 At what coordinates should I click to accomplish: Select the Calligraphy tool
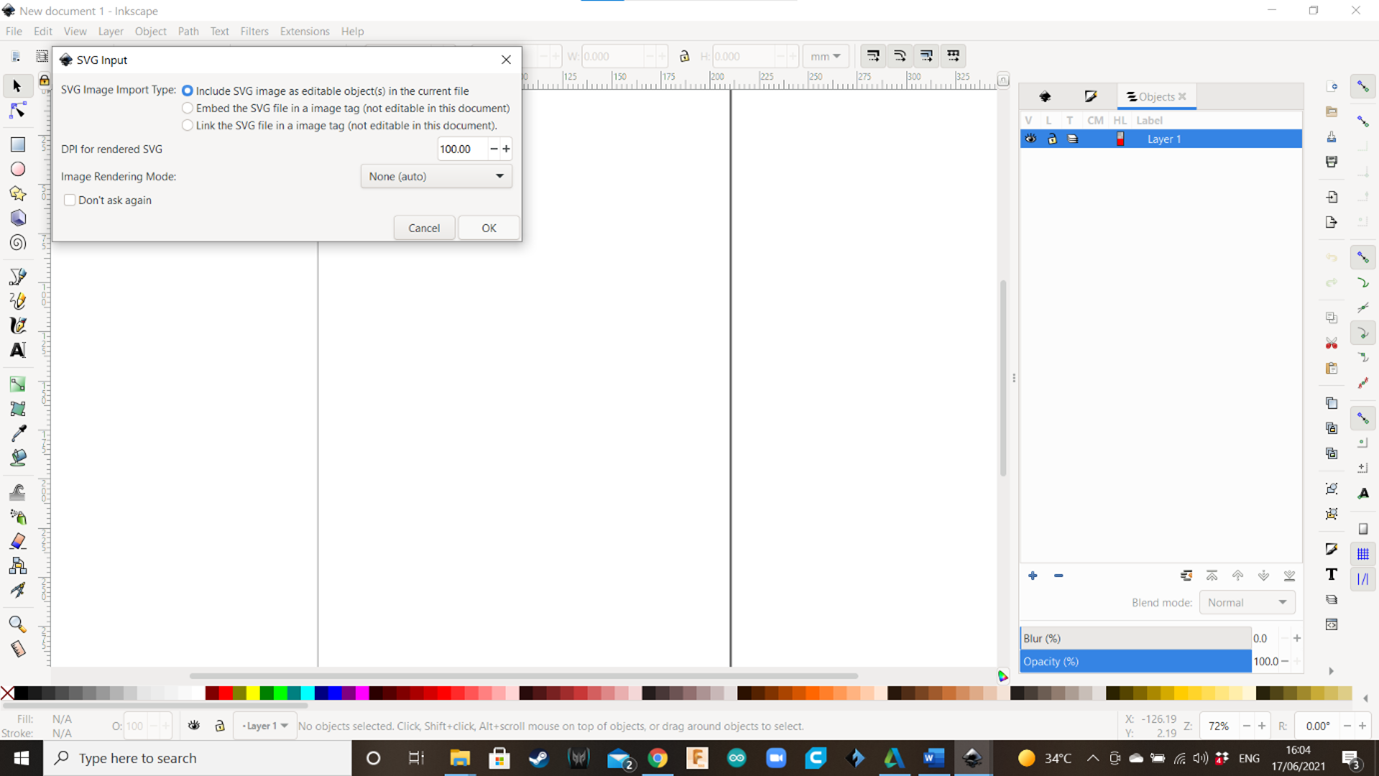(x=17, y=326)
